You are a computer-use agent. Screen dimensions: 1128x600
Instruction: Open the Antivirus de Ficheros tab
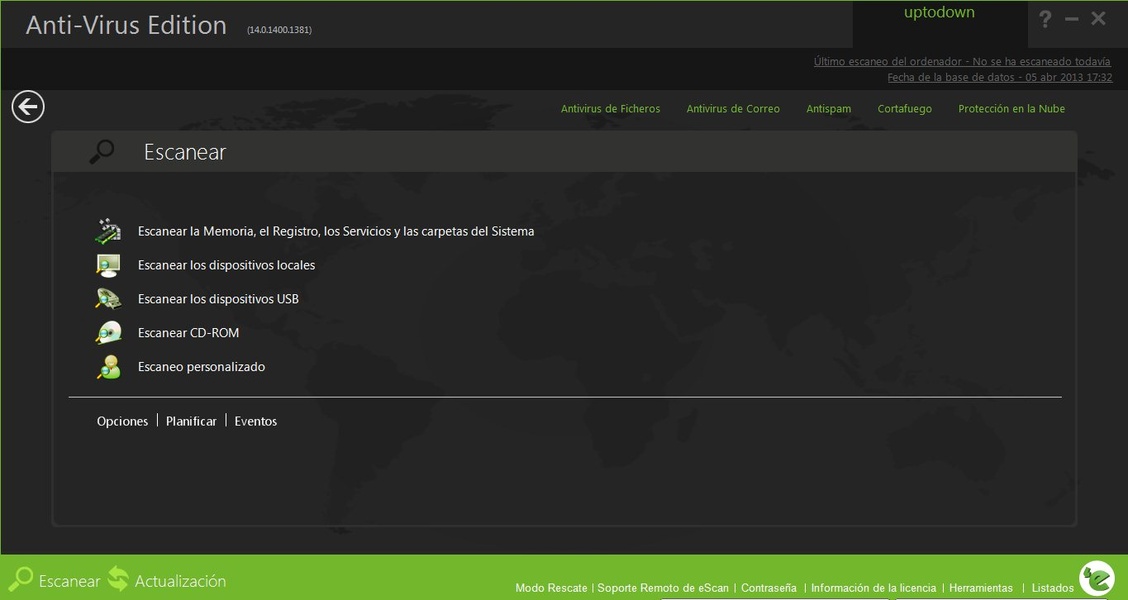pos(610,109)
